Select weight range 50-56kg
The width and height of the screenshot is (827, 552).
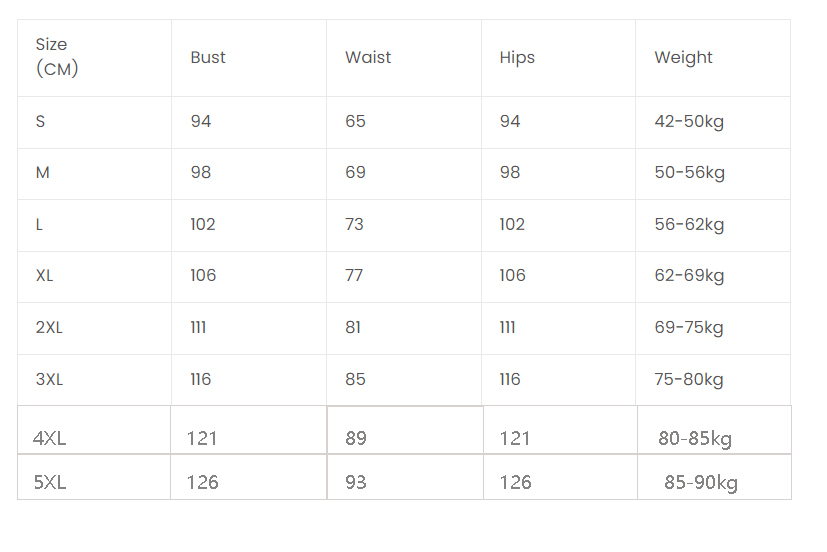pyautogui.click(x=689, y=172)
